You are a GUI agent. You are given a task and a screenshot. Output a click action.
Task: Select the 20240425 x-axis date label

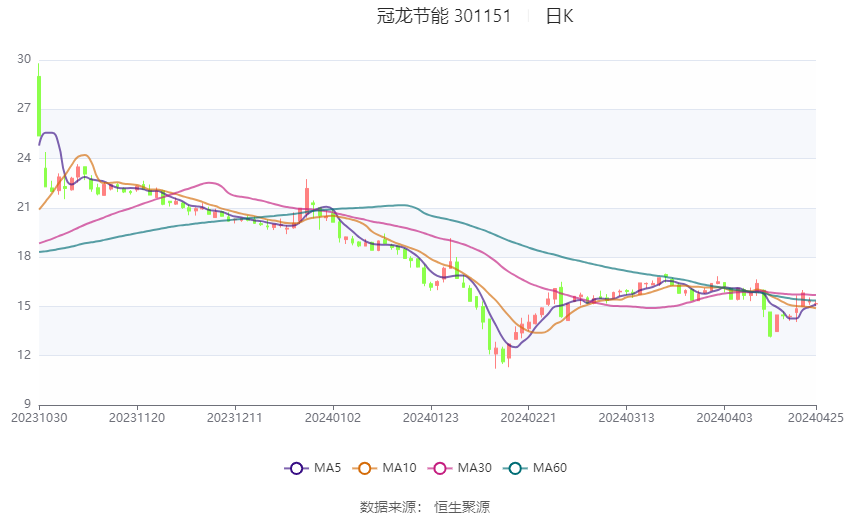[x=816, y=418]
